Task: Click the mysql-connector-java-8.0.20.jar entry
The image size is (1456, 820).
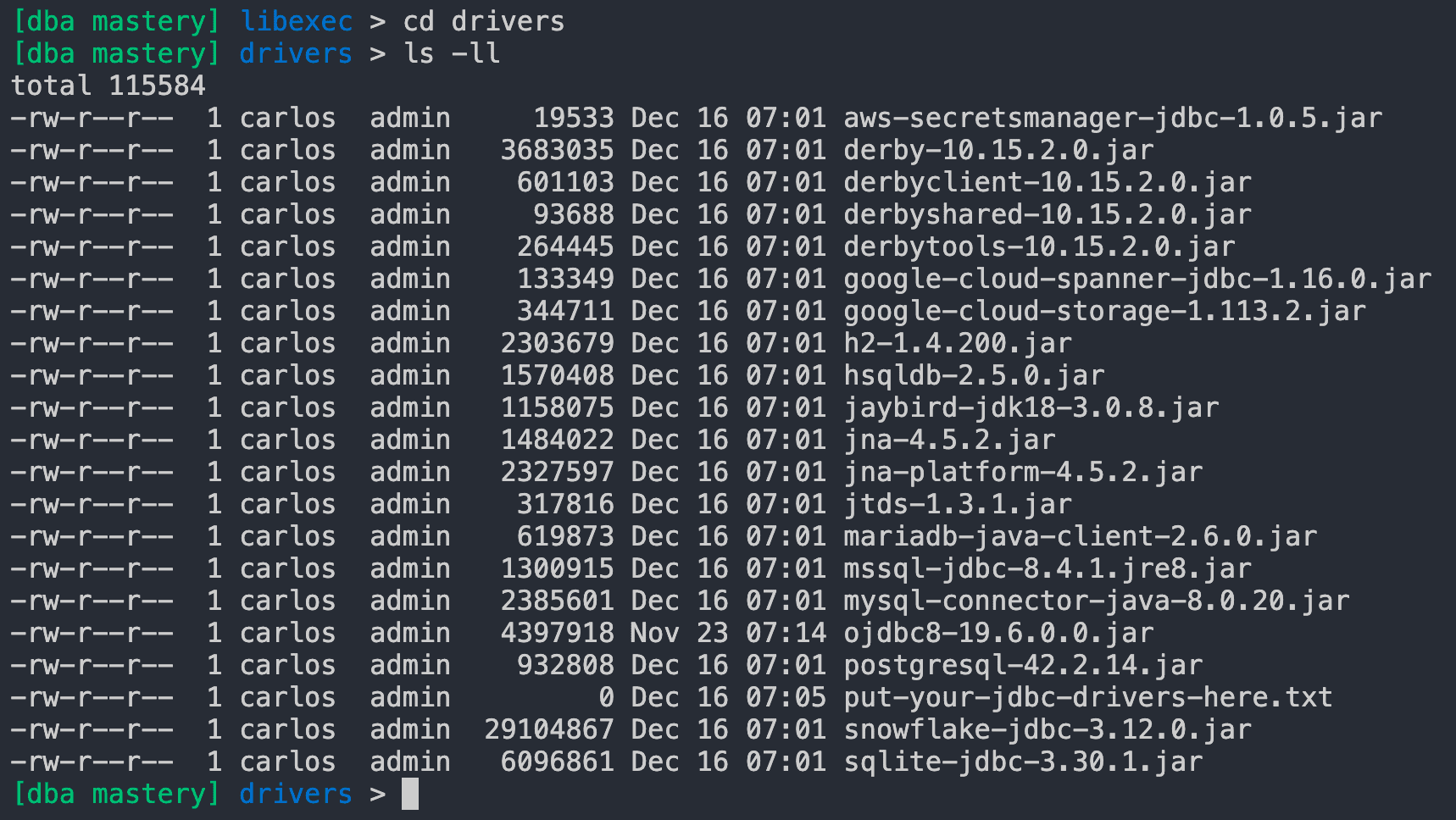Action: pos(1093,600)
